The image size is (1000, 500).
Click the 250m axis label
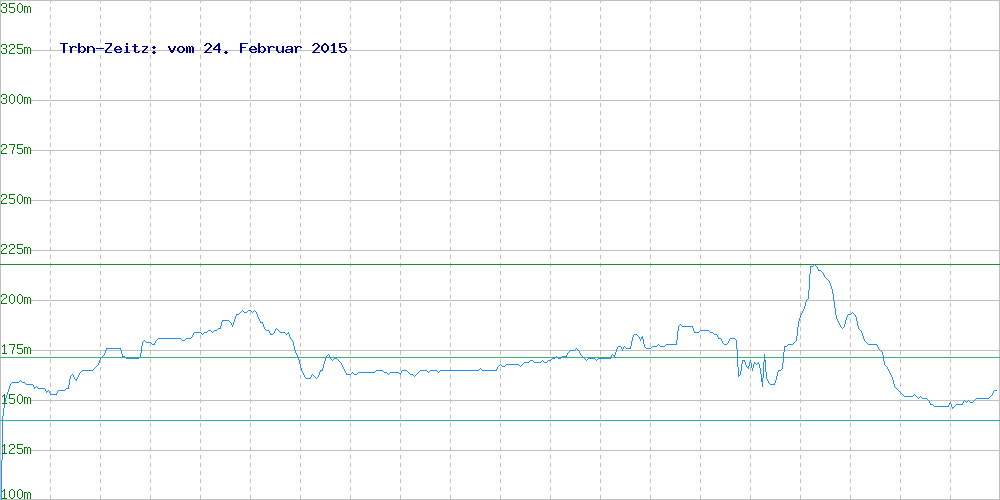point(17,200)
